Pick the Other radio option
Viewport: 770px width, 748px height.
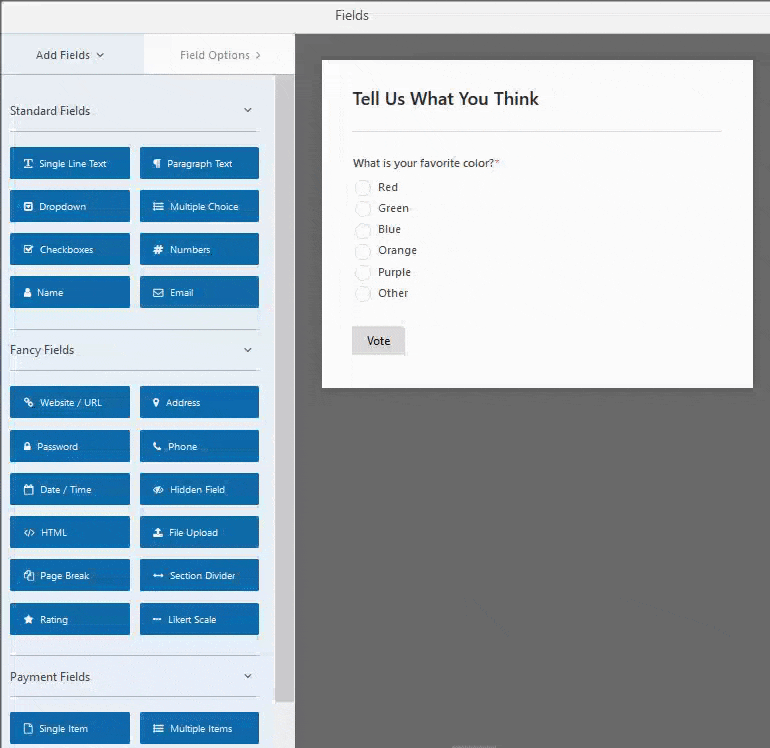(363, 294)
